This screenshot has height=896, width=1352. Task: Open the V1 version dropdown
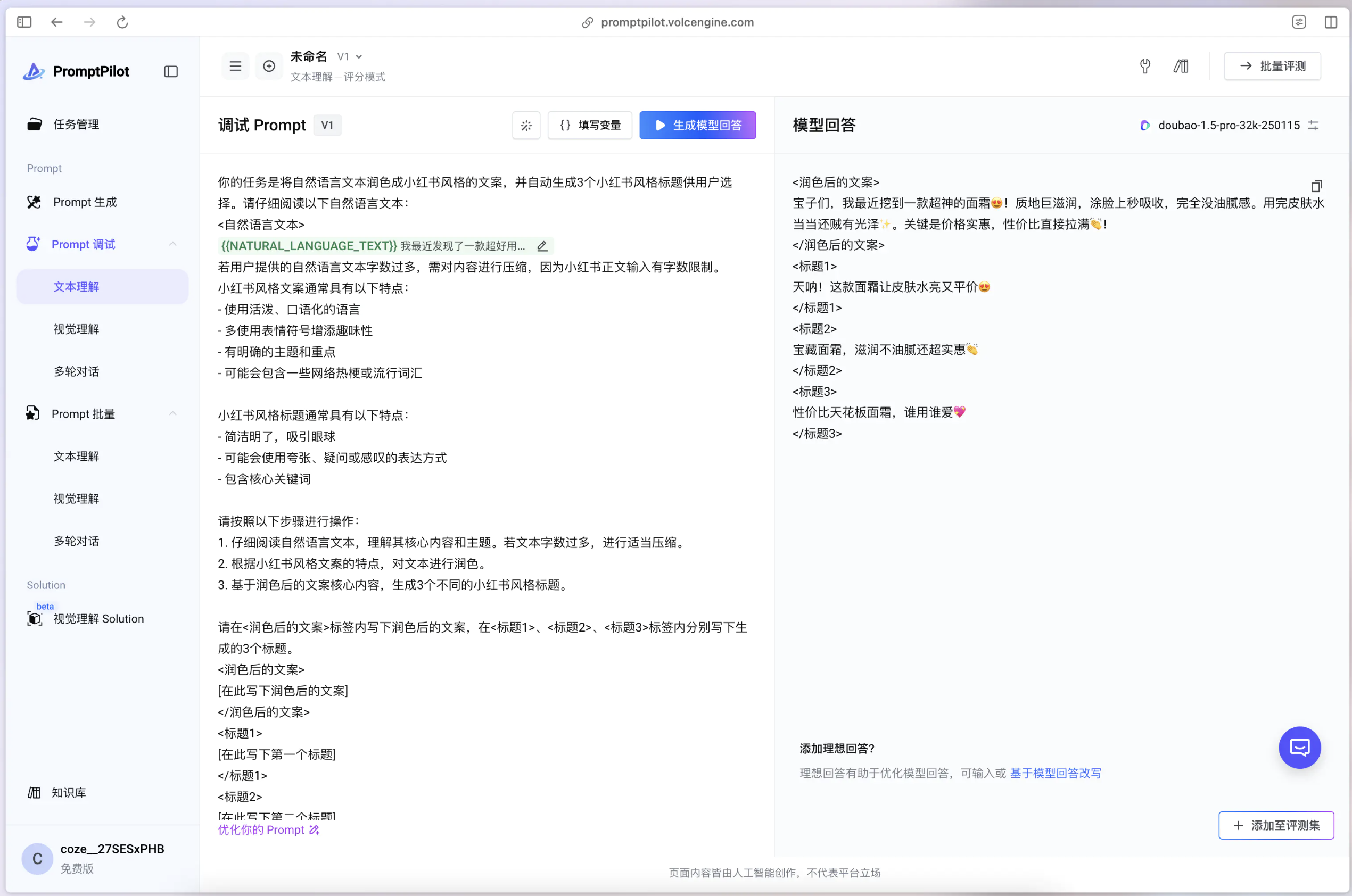349,56
